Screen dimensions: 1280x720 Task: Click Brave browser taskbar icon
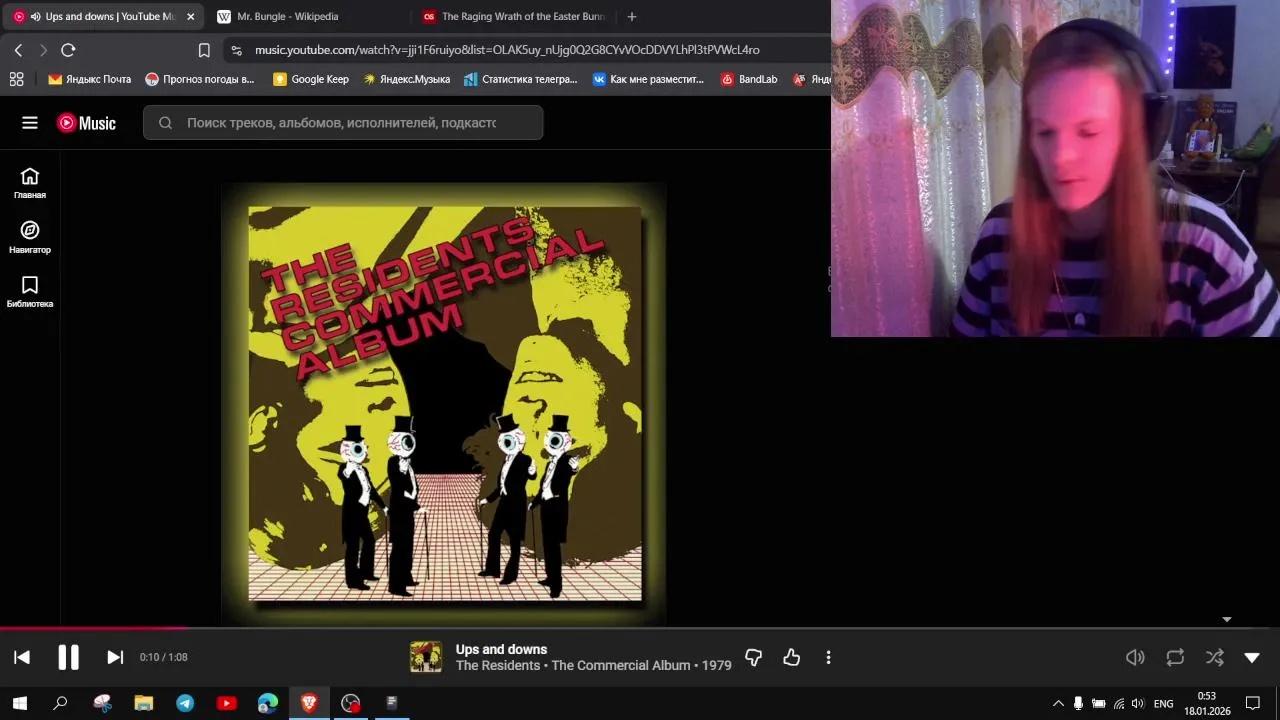click(309, 703)
